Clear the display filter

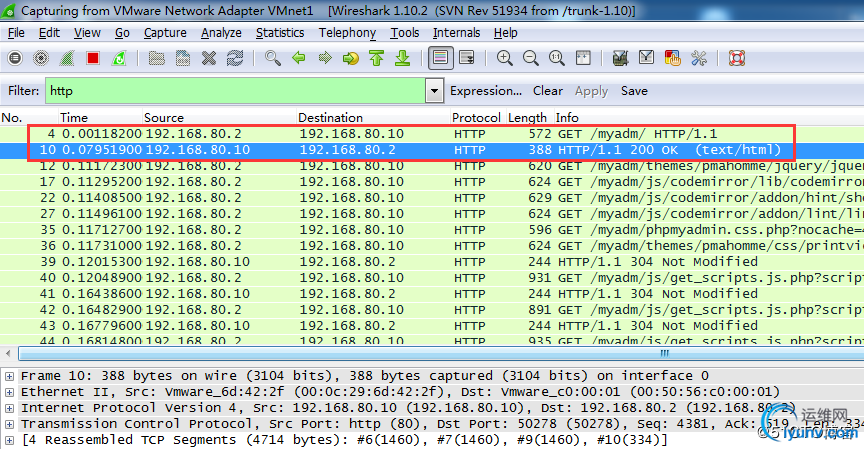[x=548, y=91]
